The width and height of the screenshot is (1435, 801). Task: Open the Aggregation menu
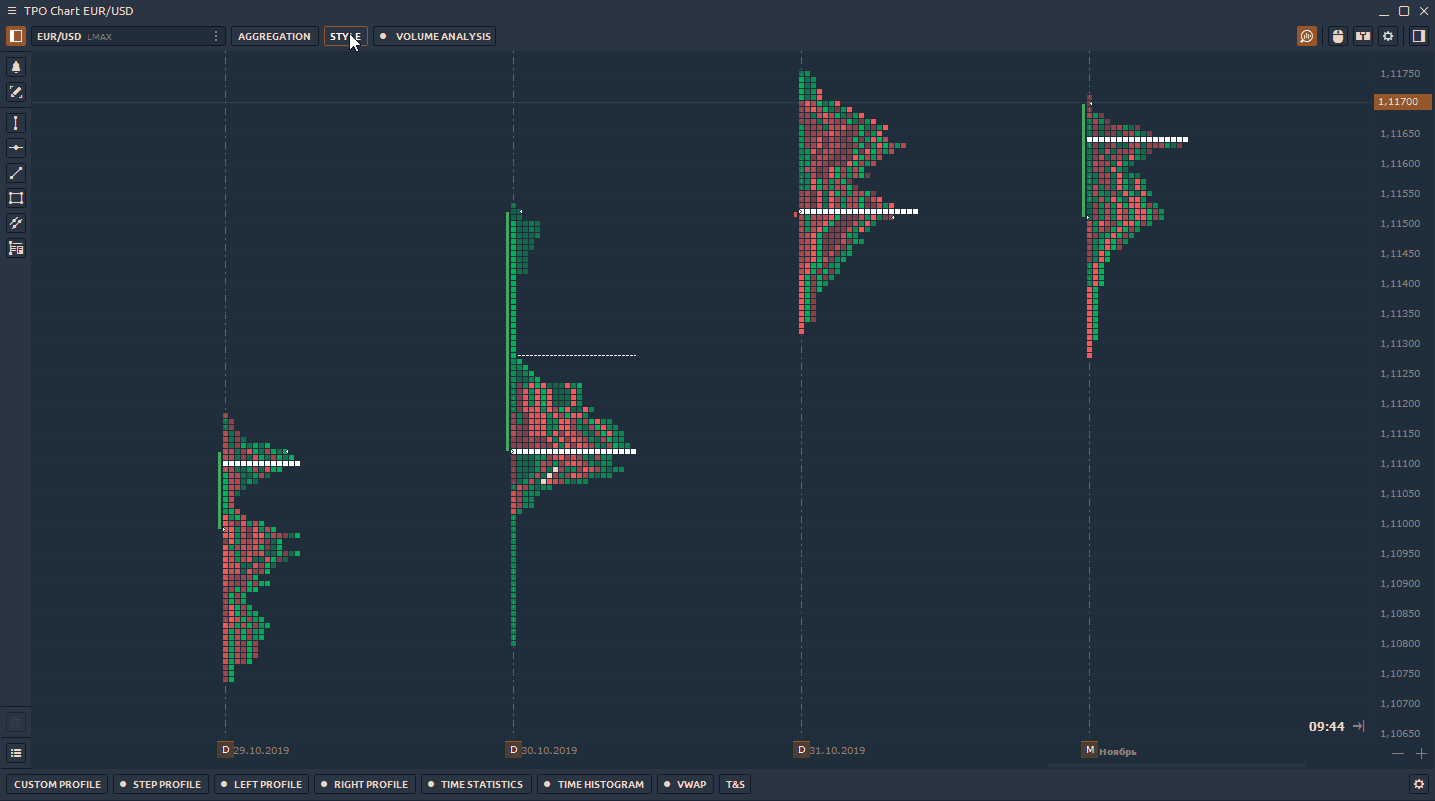point(274,36)
